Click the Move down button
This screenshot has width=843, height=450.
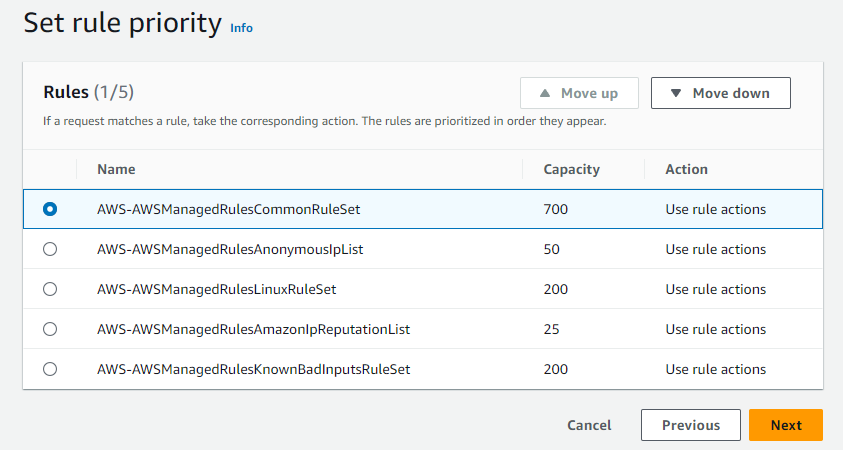click(720, 93)
